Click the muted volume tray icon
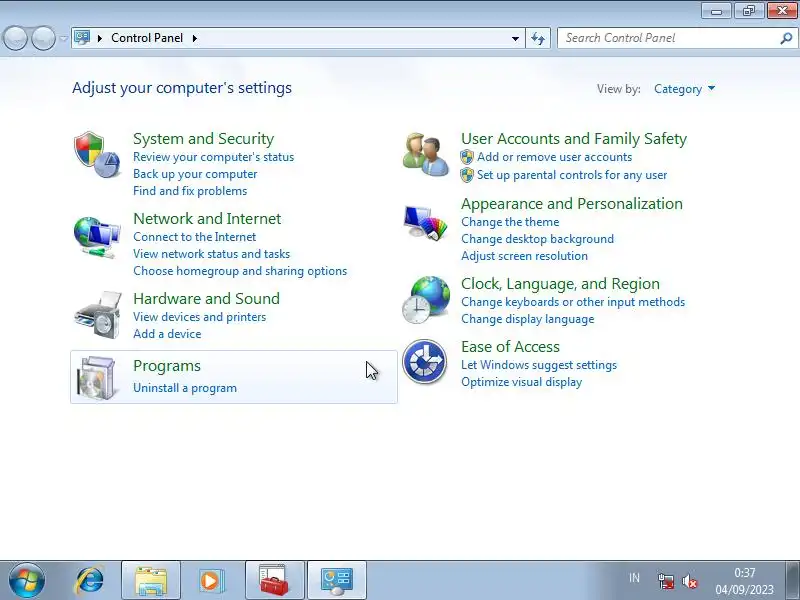Viewport: 800px width, 600px height. point(690,581)
